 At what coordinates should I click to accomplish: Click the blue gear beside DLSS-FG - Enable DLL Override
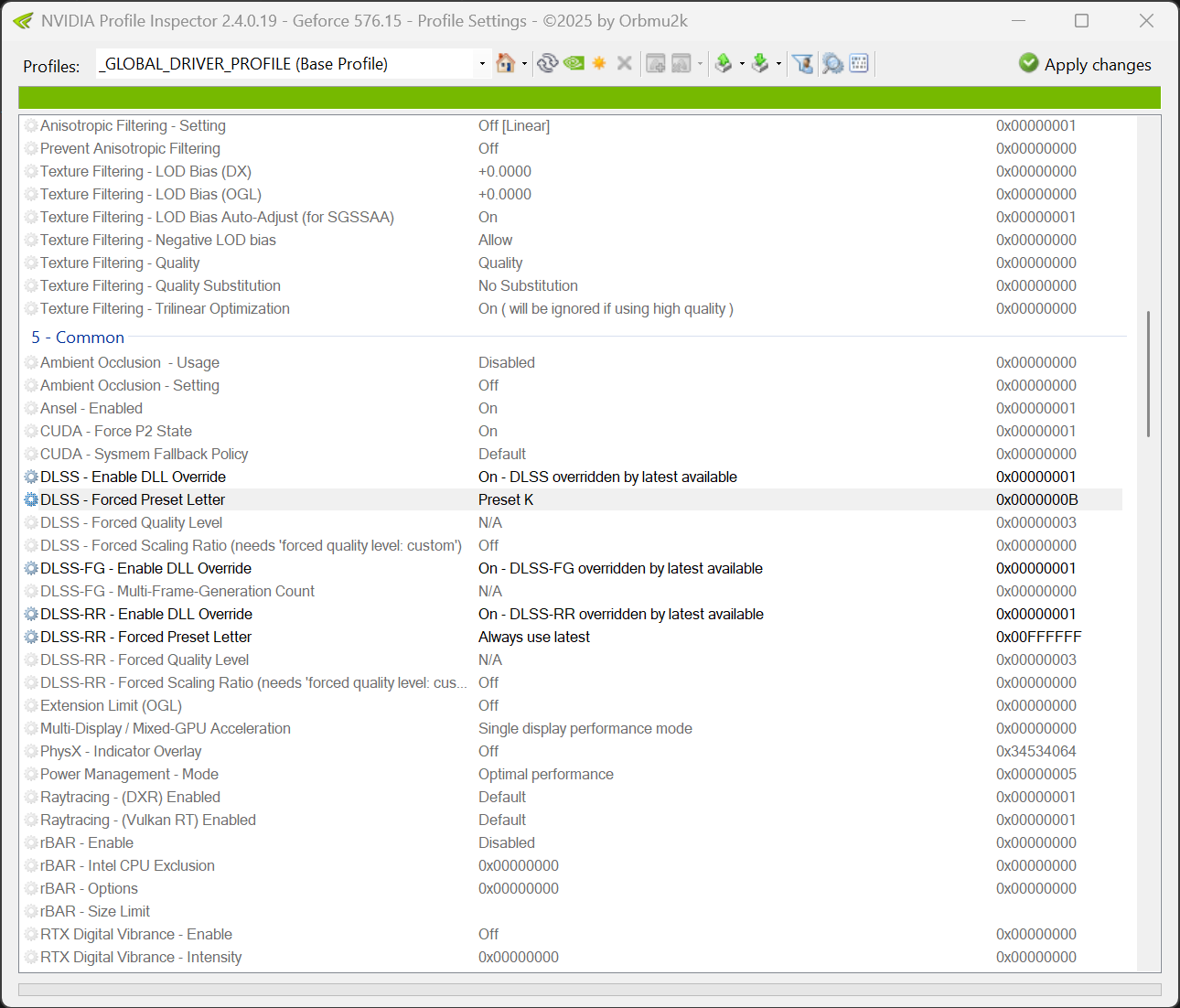pyautogui.click(x=31, y=568)
